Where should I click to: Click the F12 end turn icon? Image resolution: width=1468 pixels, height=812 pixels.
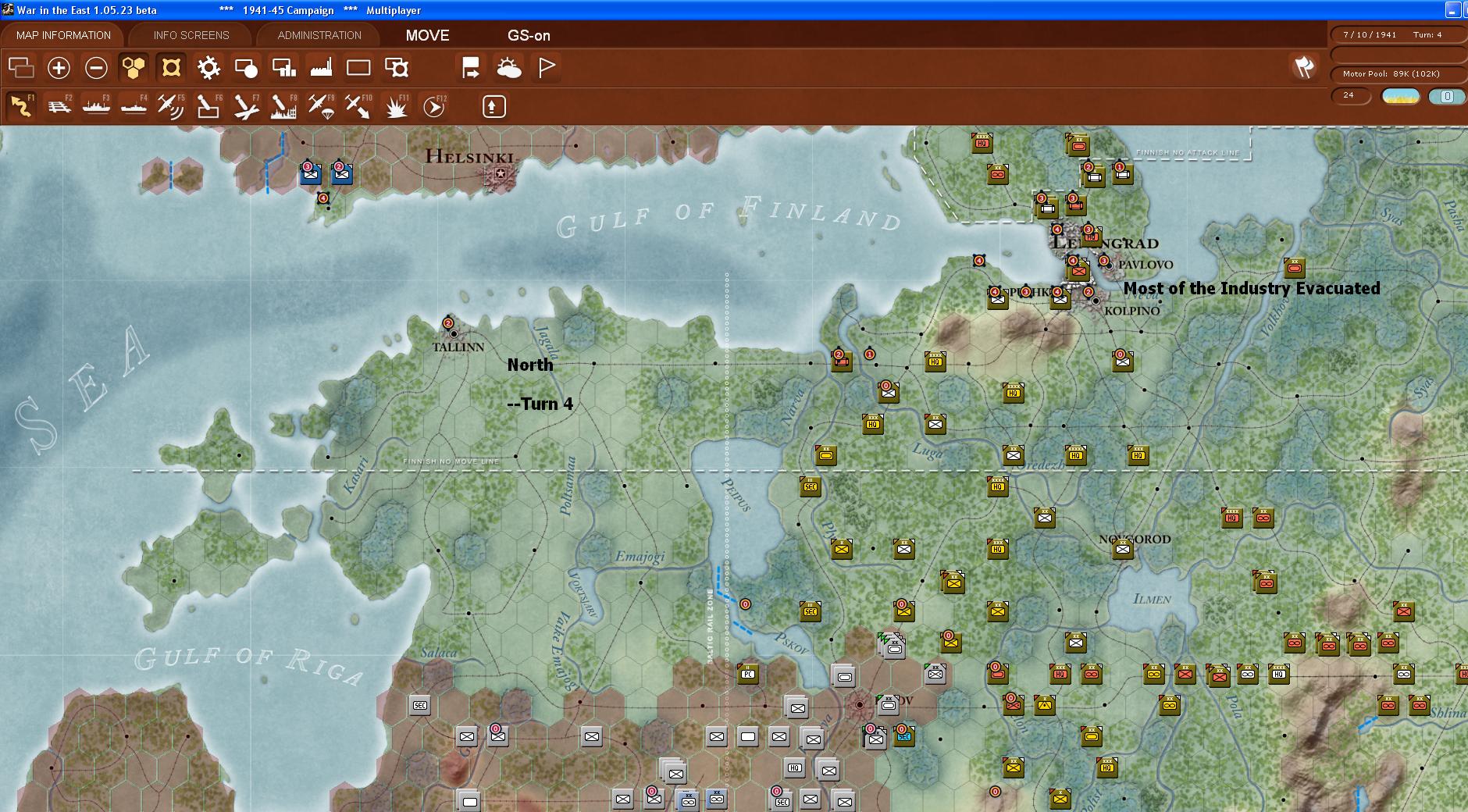click(434, 106)
